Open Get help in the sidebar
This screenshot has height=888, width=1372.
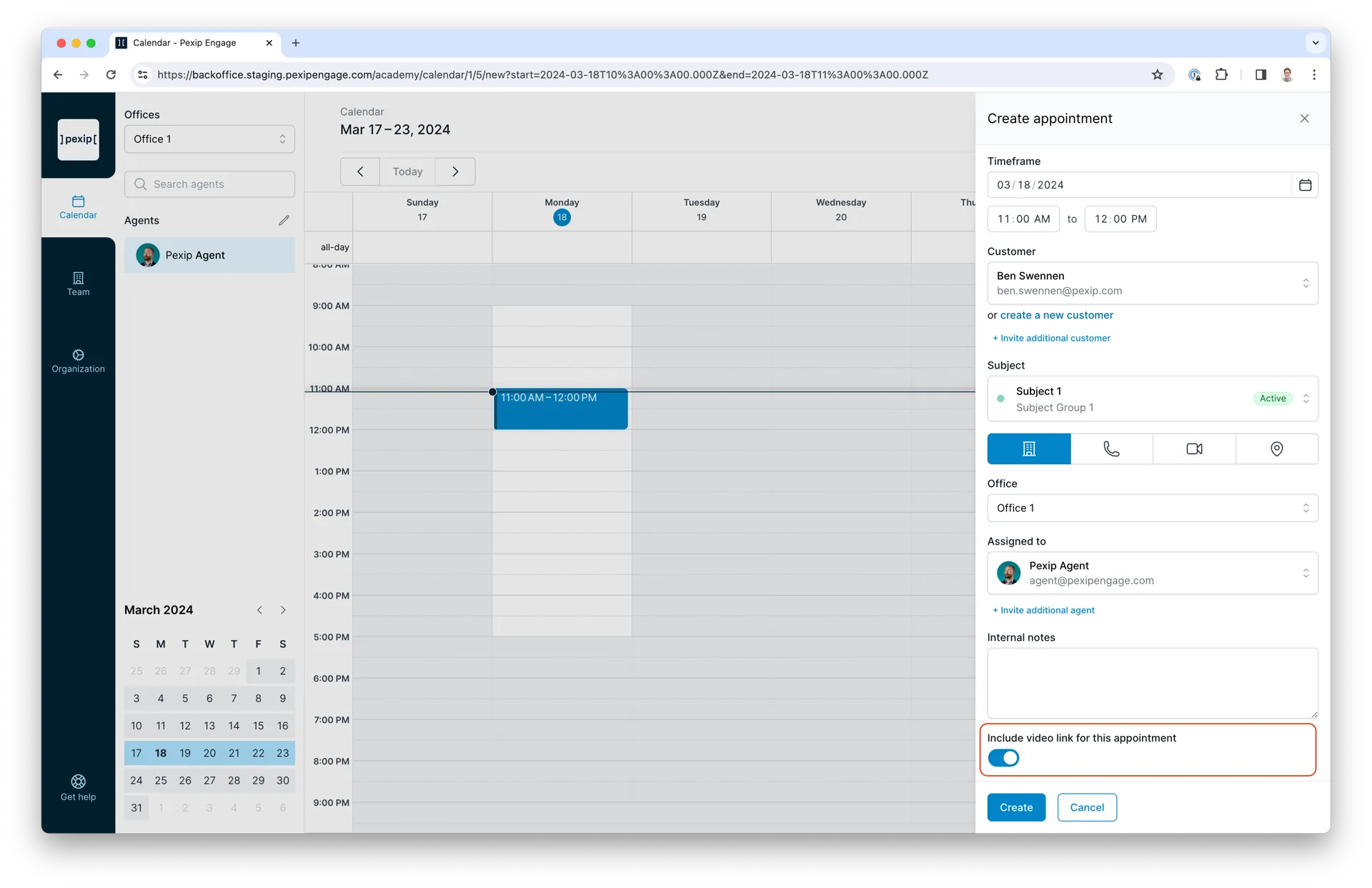click(x=78, y=787)
